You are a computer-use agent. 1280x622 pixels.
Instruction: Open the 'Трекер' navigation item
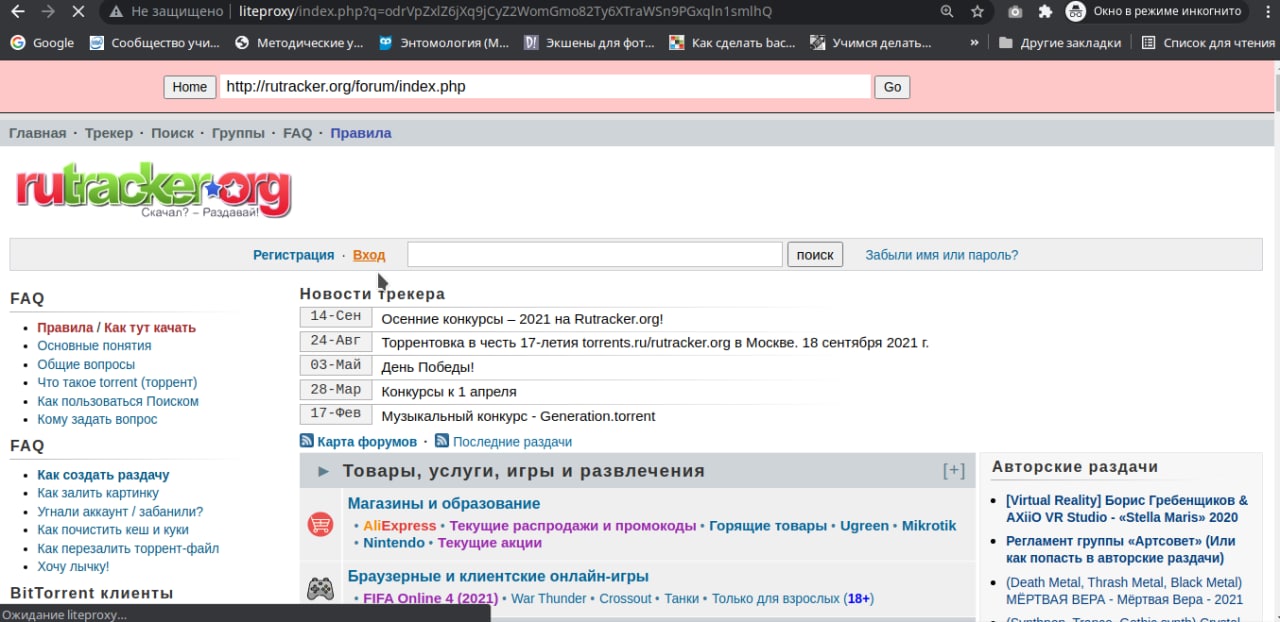109,133
